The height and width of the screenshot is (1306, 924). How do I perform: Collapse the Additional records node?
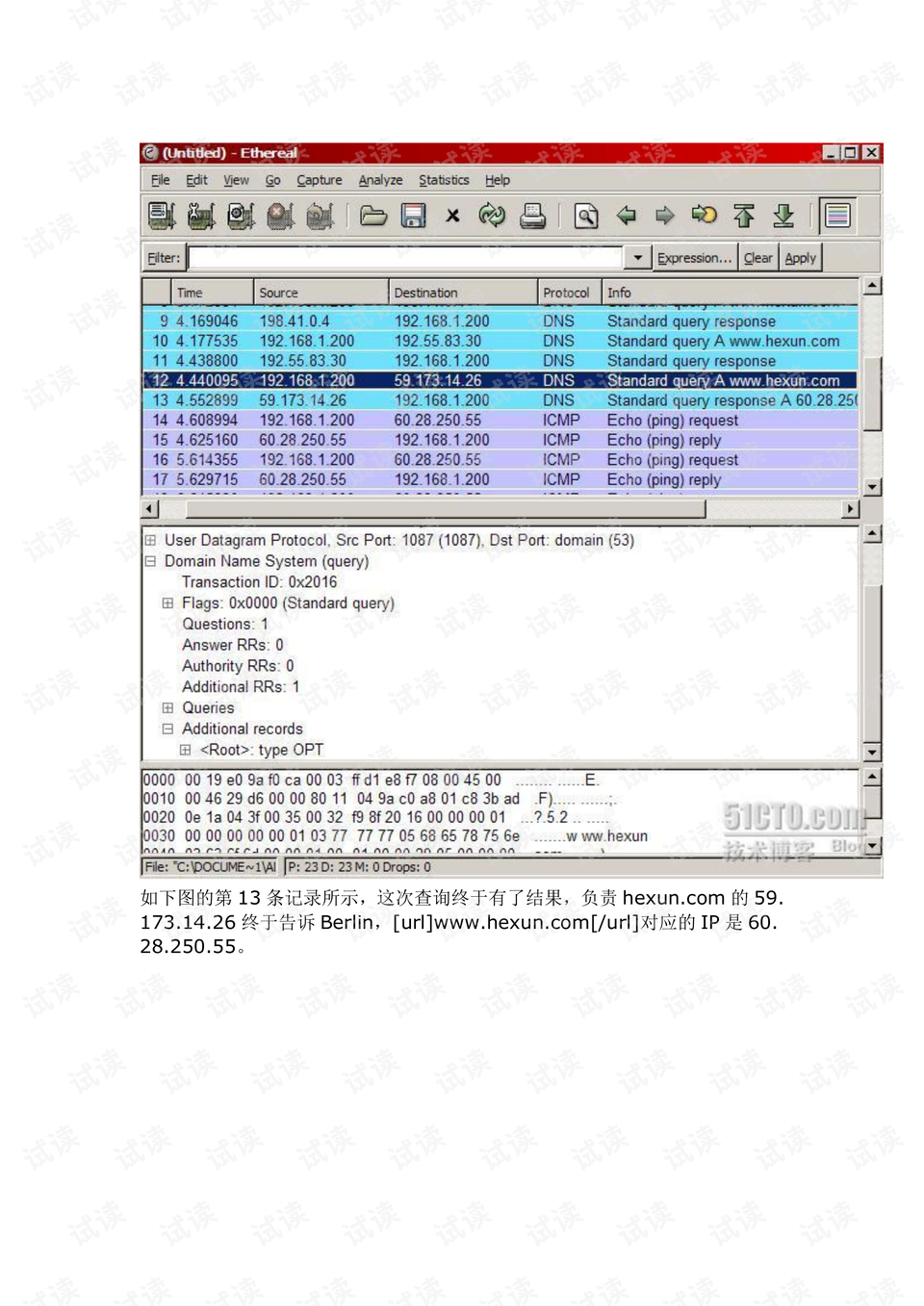(x=167, y=728)
